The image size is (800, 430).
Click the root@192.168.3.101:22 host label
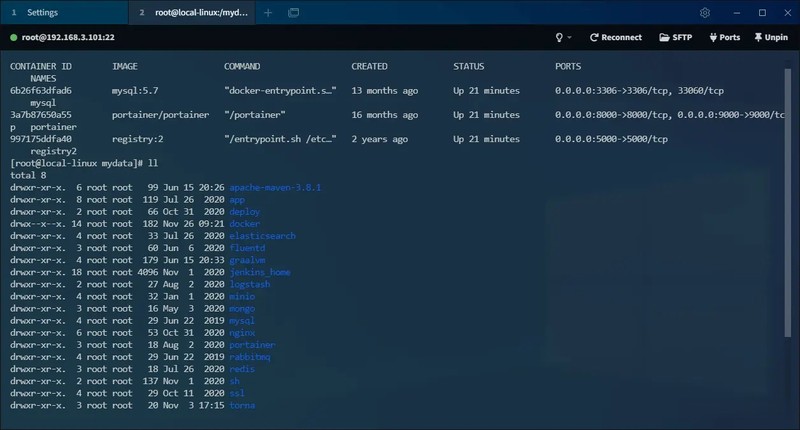(68, 37)
